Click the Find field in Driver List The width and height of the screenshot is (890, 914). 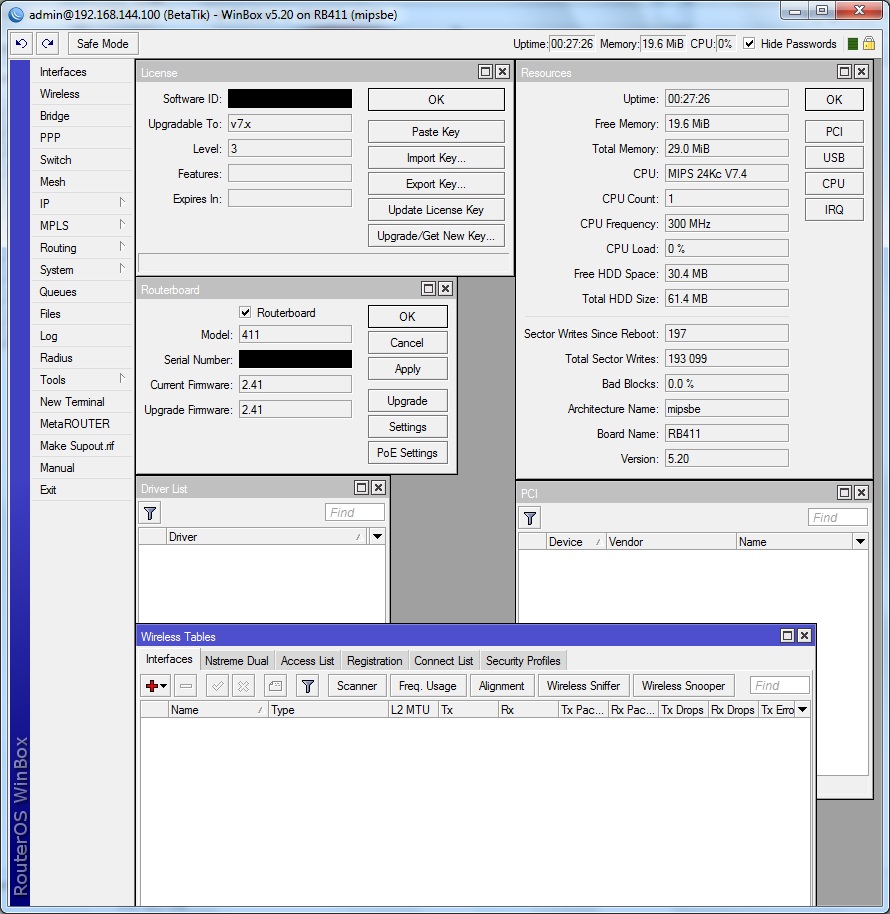355,512
